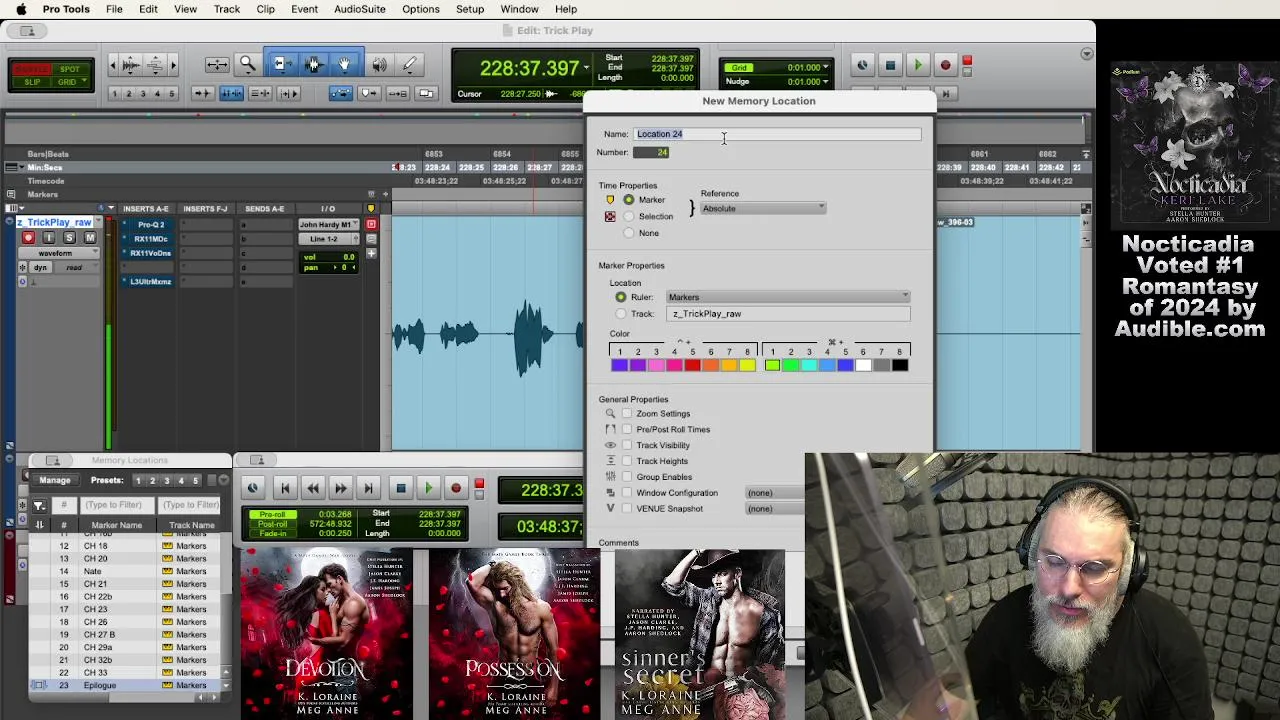Enable Track Heights checkbox
1280x720 pixels.
pyautogui.click(x=627, y=462)
